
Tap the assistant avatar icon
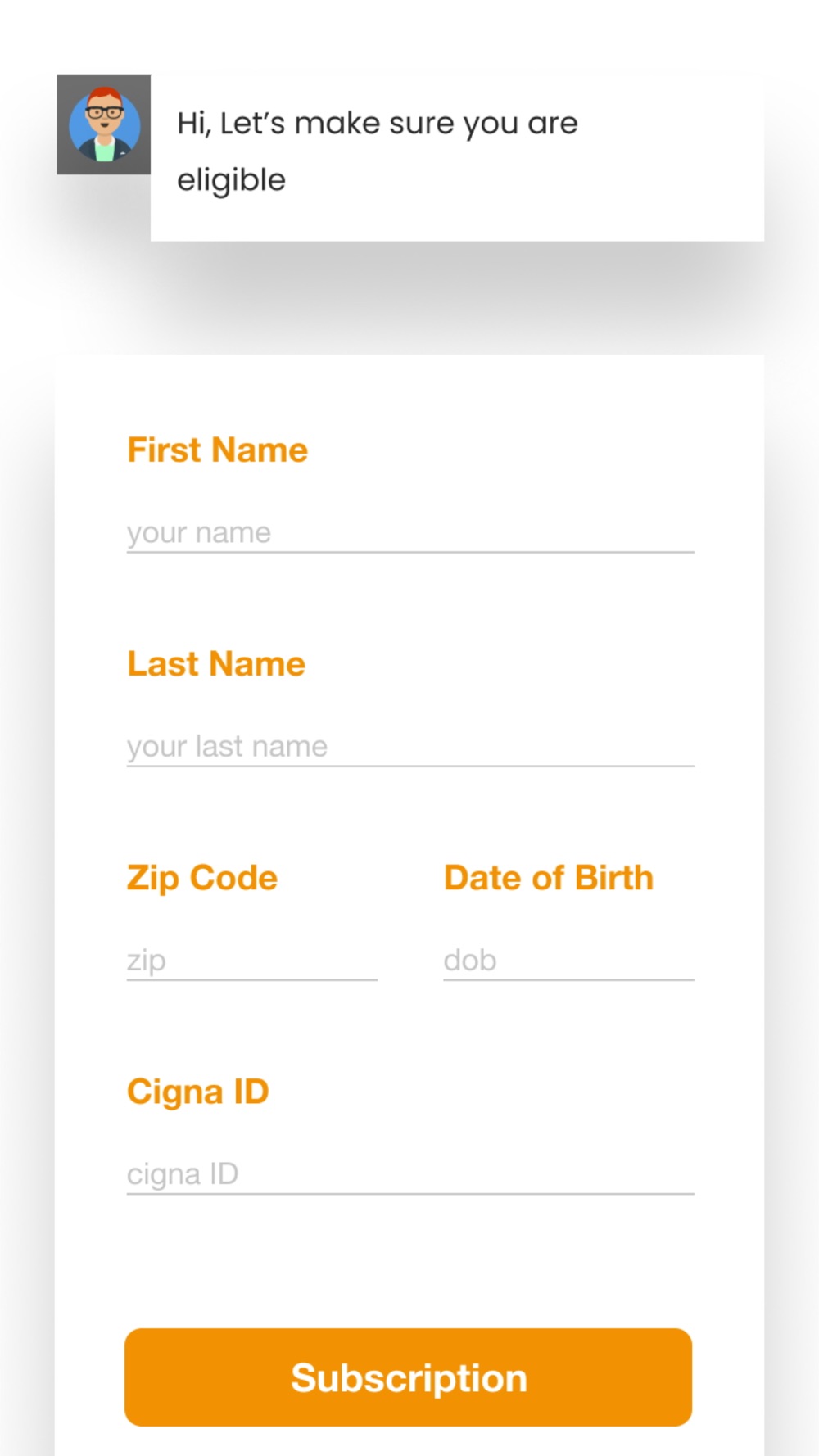point(104,124)
